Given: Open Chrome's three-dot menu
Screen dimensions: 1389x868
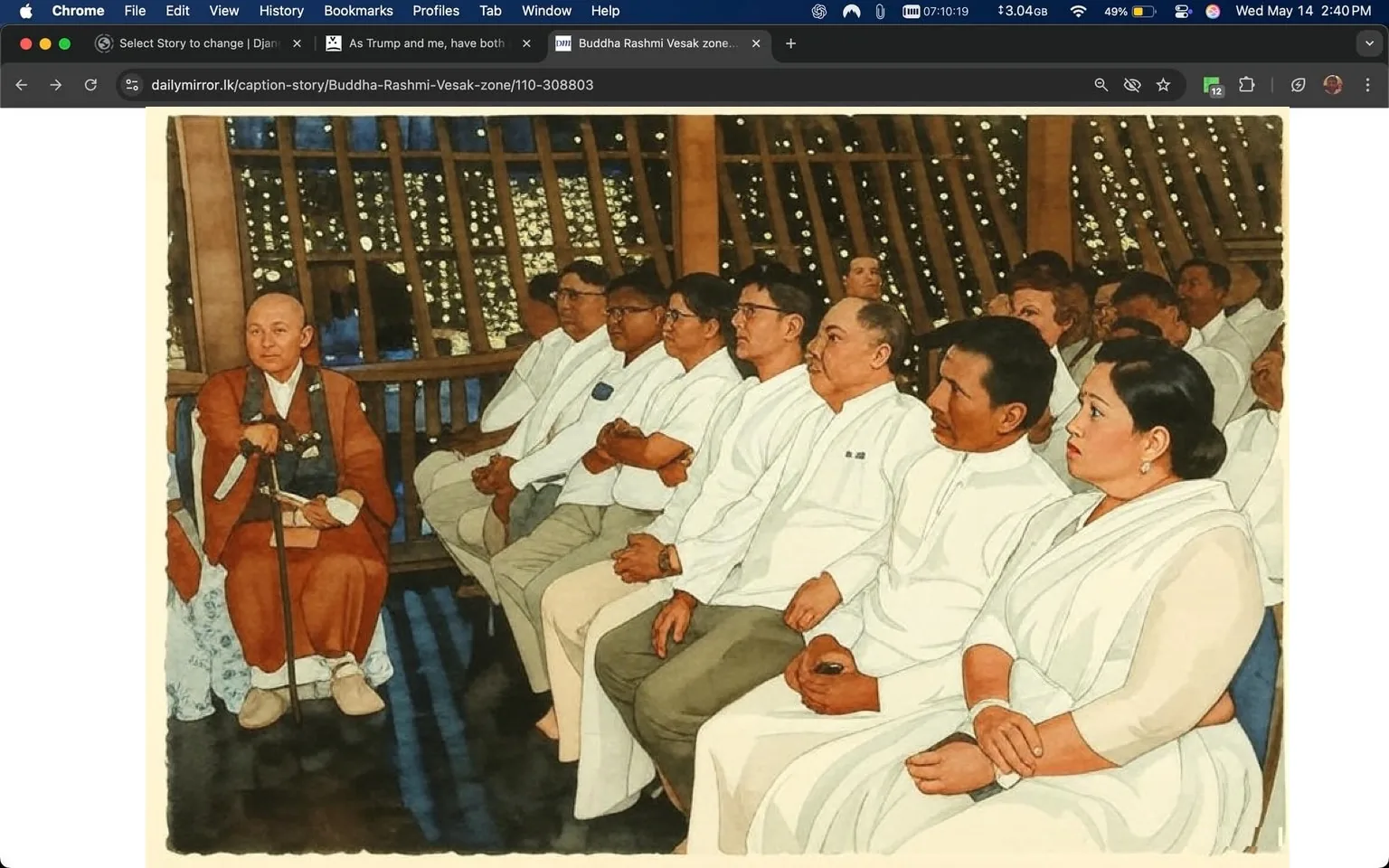Looking at the screenshot, I should coord(1367,85).
